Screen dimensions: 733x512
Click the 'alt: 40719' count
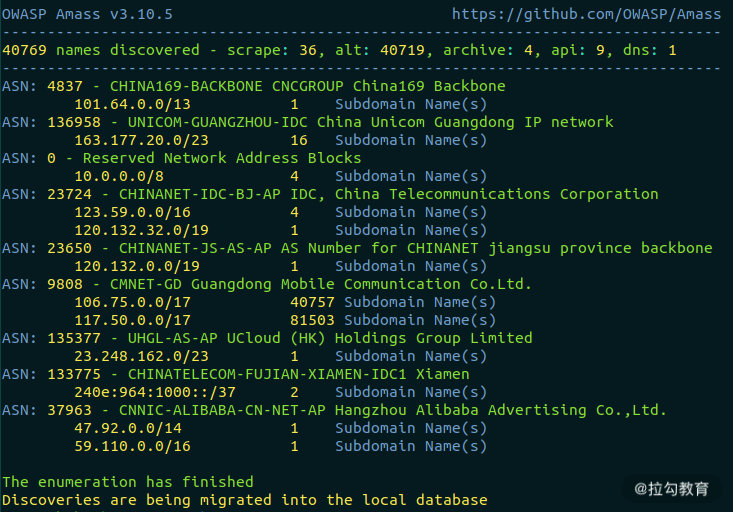click(380, 50)
